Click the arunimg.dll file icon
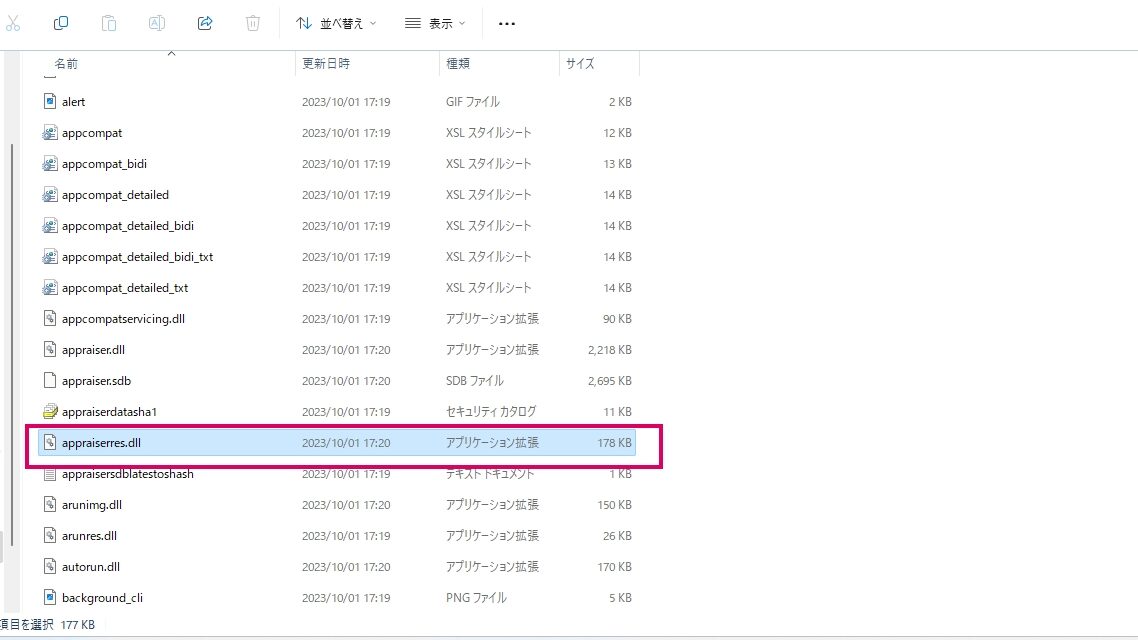The height and width of the screenshot is (640, 1138). click(49, 505)
